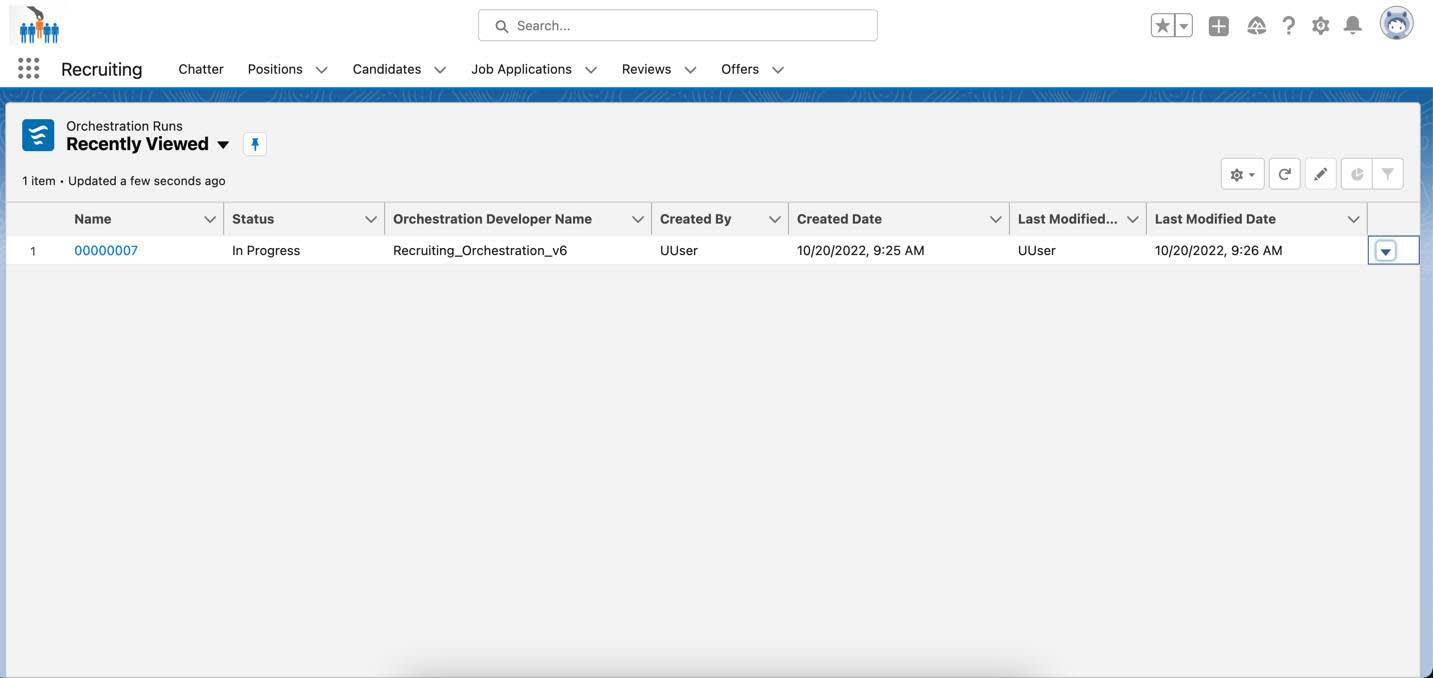This screenshot has height=678, width=1433.
Task: Open Status column actions chevron
Action: tap(371, 219)
